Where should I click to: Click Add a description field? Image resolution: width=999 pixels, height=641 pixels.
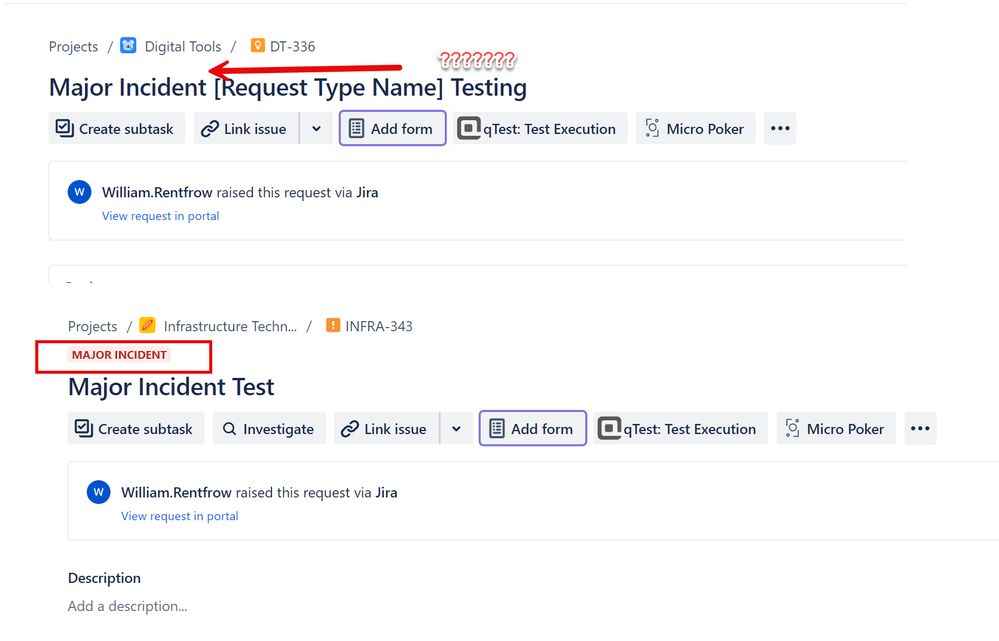tap(127, 607)
